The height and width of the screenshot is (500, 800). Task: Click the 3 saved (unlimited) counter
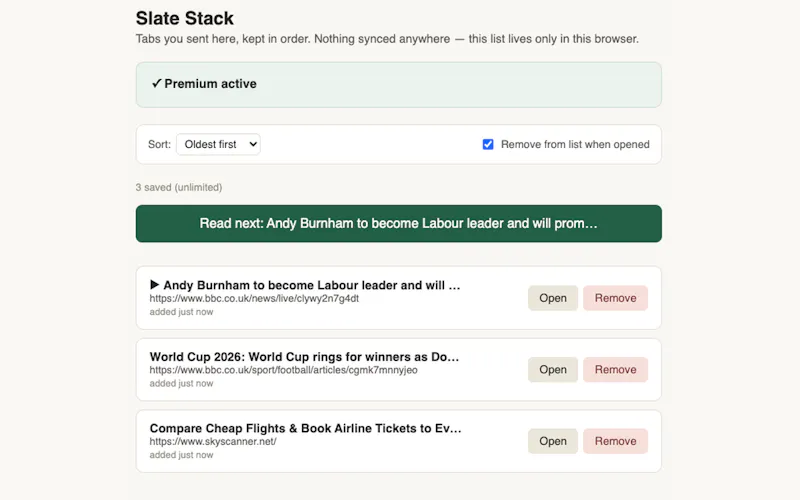(x=179, y=187)
